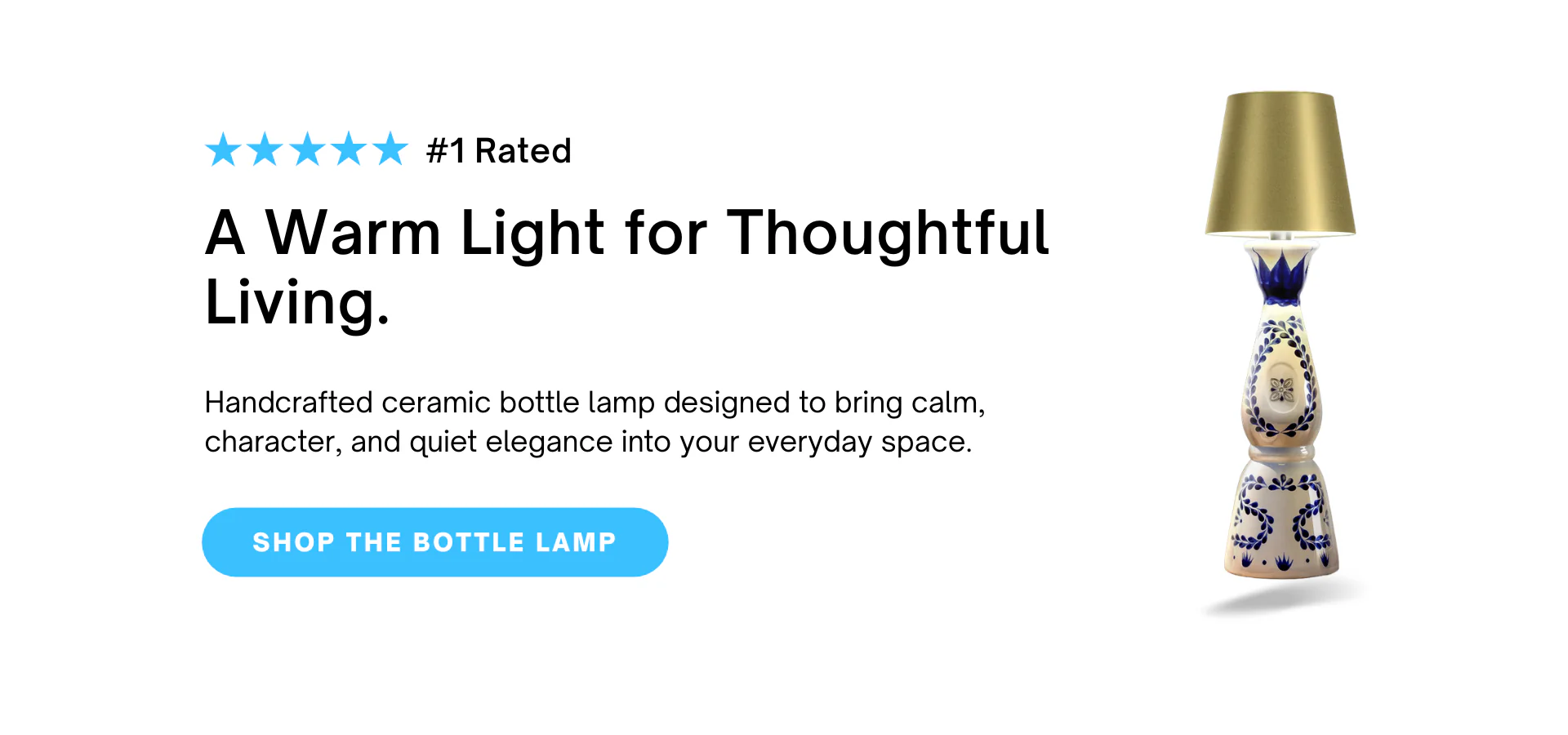This screenshot has height=735, width=1568.
Task: Click "everyday space." at the description's end
Action: 859,442
